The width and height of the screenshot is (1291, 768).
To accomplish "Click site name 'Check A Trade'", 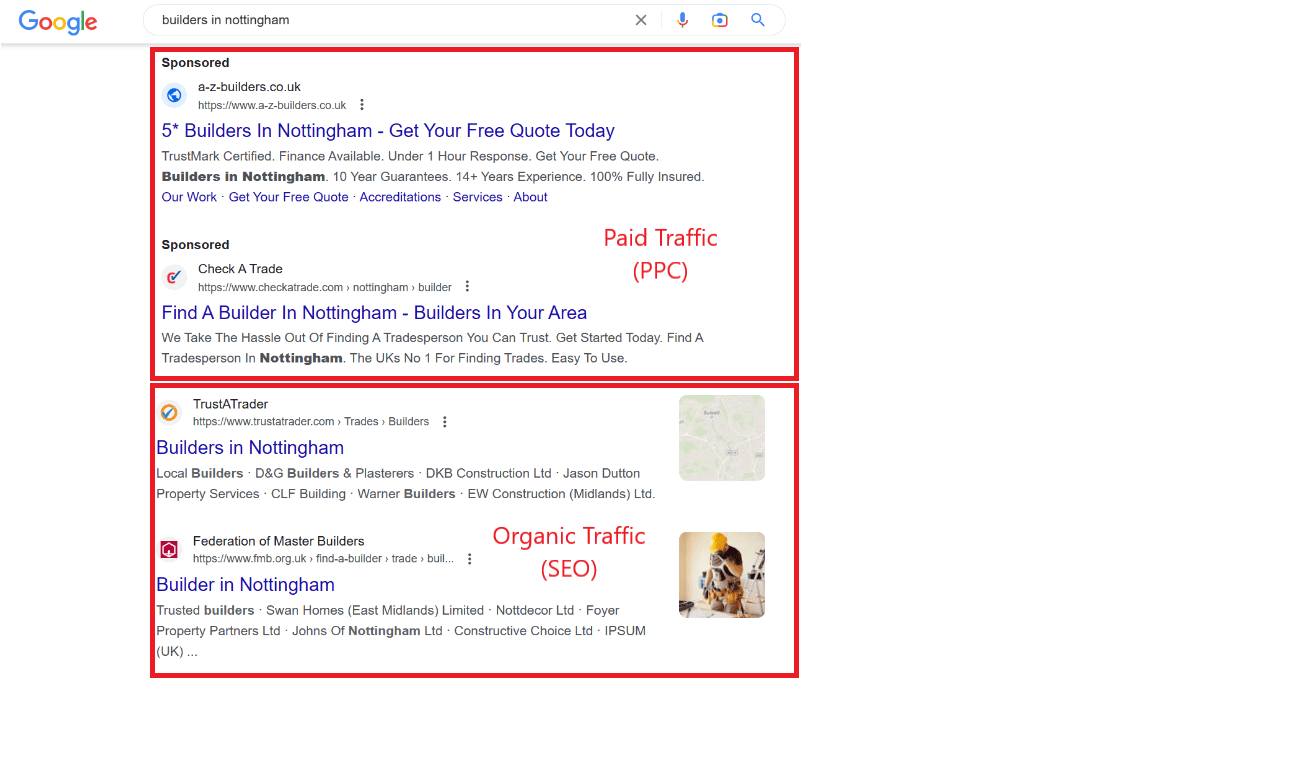I will [240, 269].
